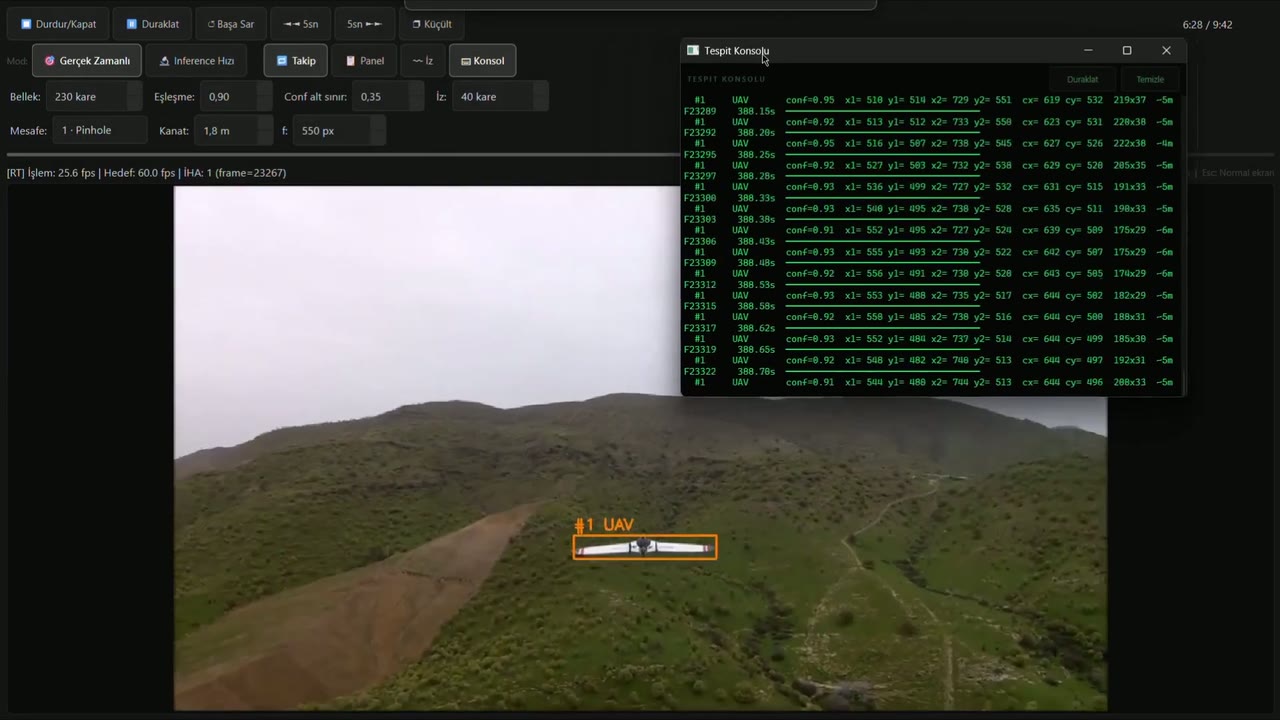This screenshot has height=720, width=1280.
Task: Click the Kanat 1,8 m field
Action: (x=234, y=130)
